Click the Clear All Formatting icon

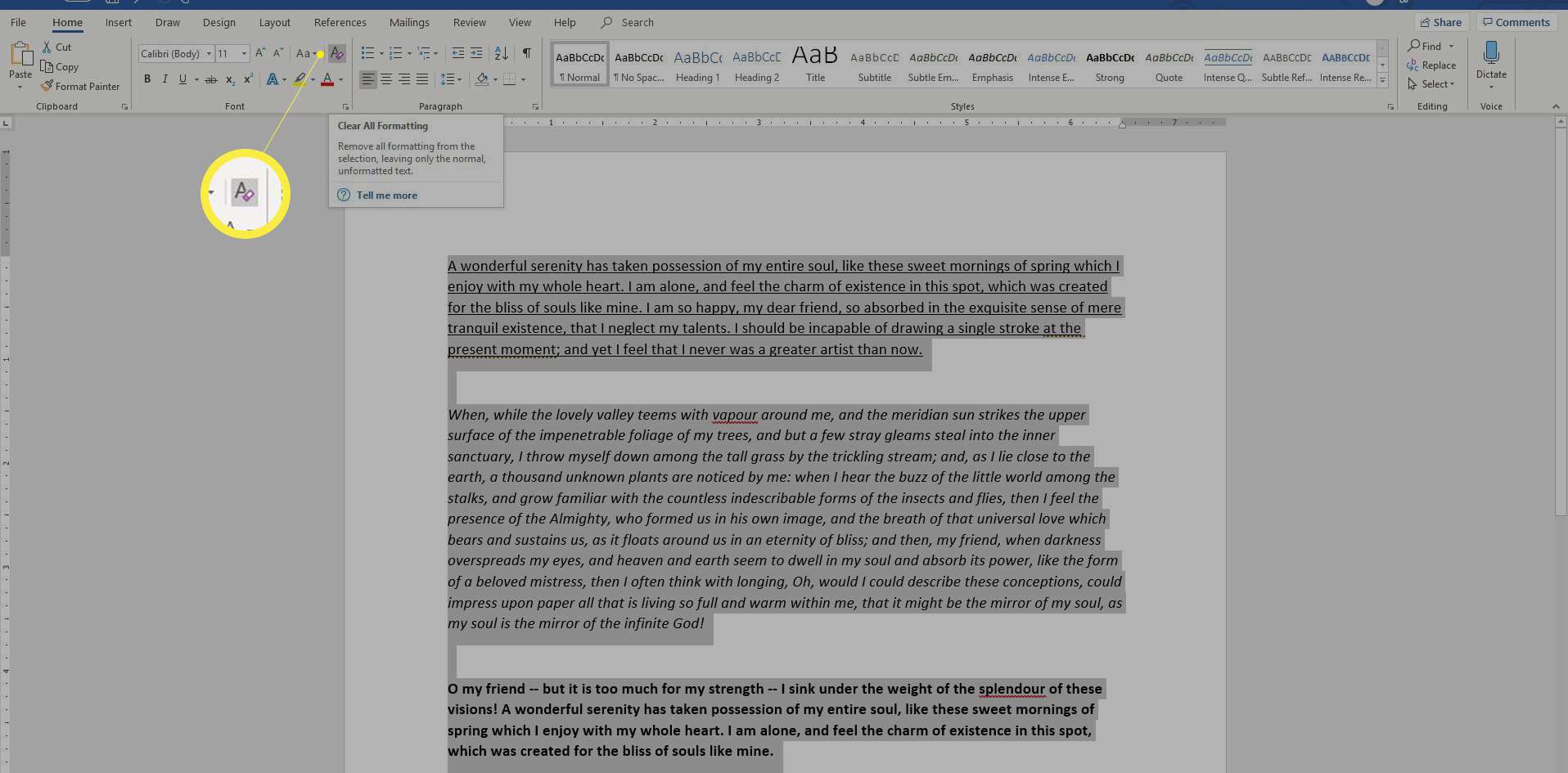click(x=337, y=53)
